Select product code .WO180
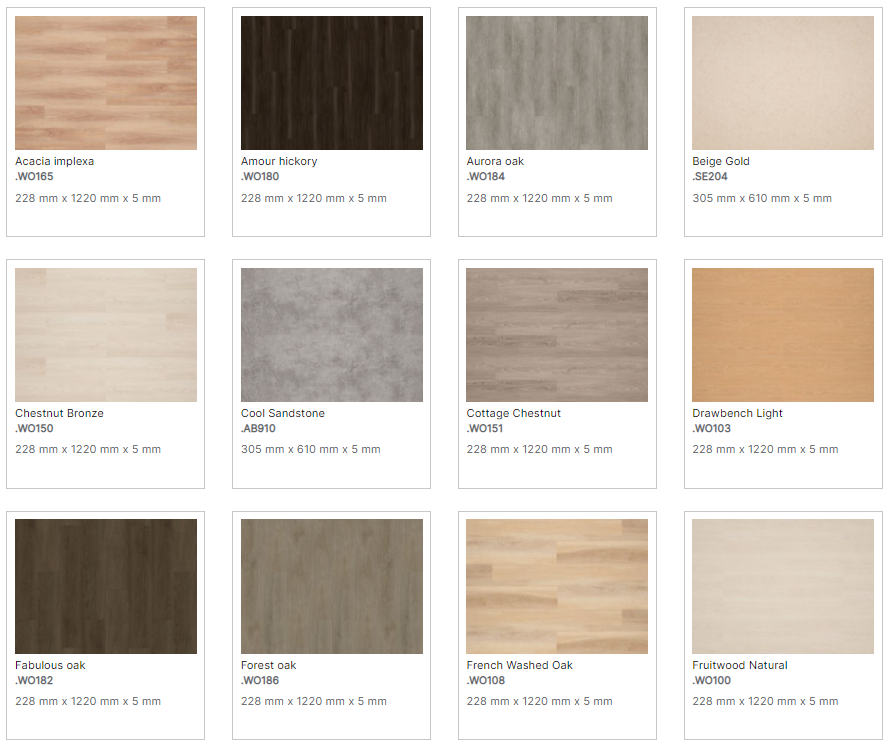Screen dimensions: 893x752 pos(260,177)
